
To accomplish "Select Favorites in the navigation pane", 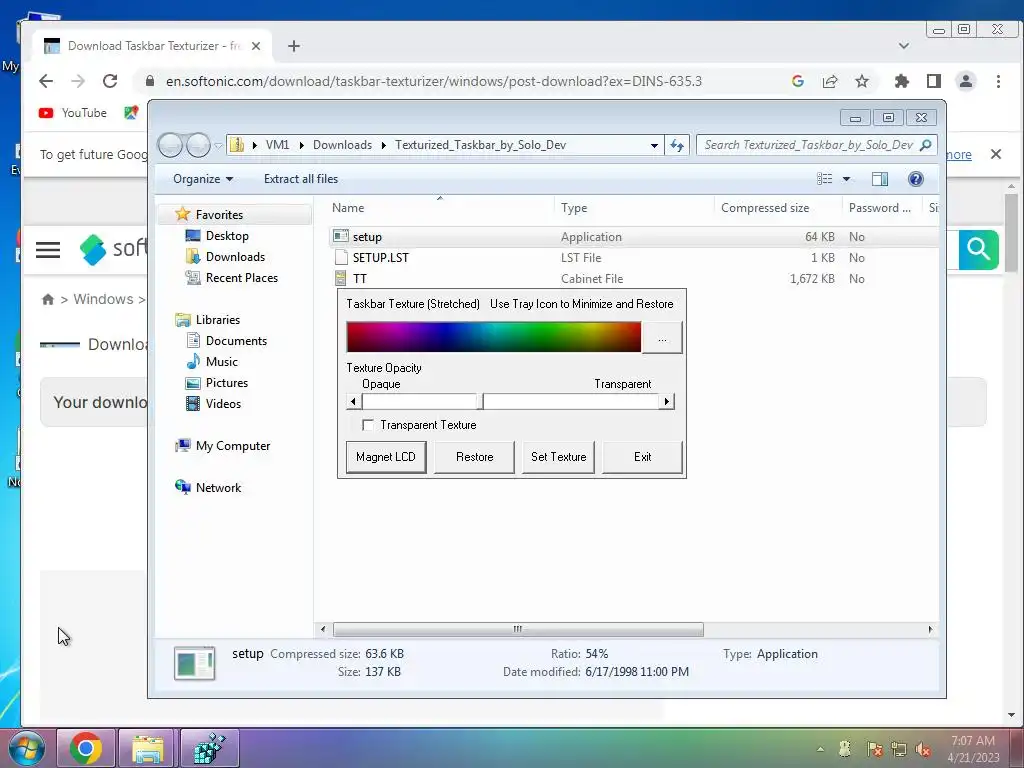I will click(219, 215).
